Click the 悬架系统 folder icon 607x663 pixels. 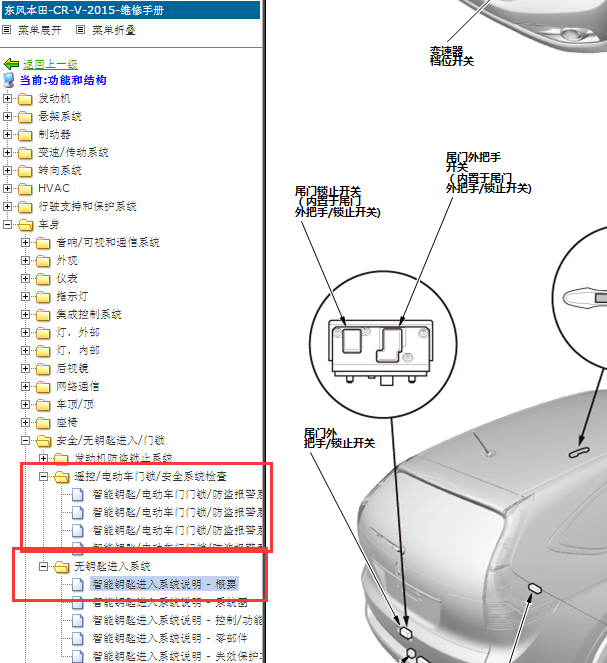(25, 117)
